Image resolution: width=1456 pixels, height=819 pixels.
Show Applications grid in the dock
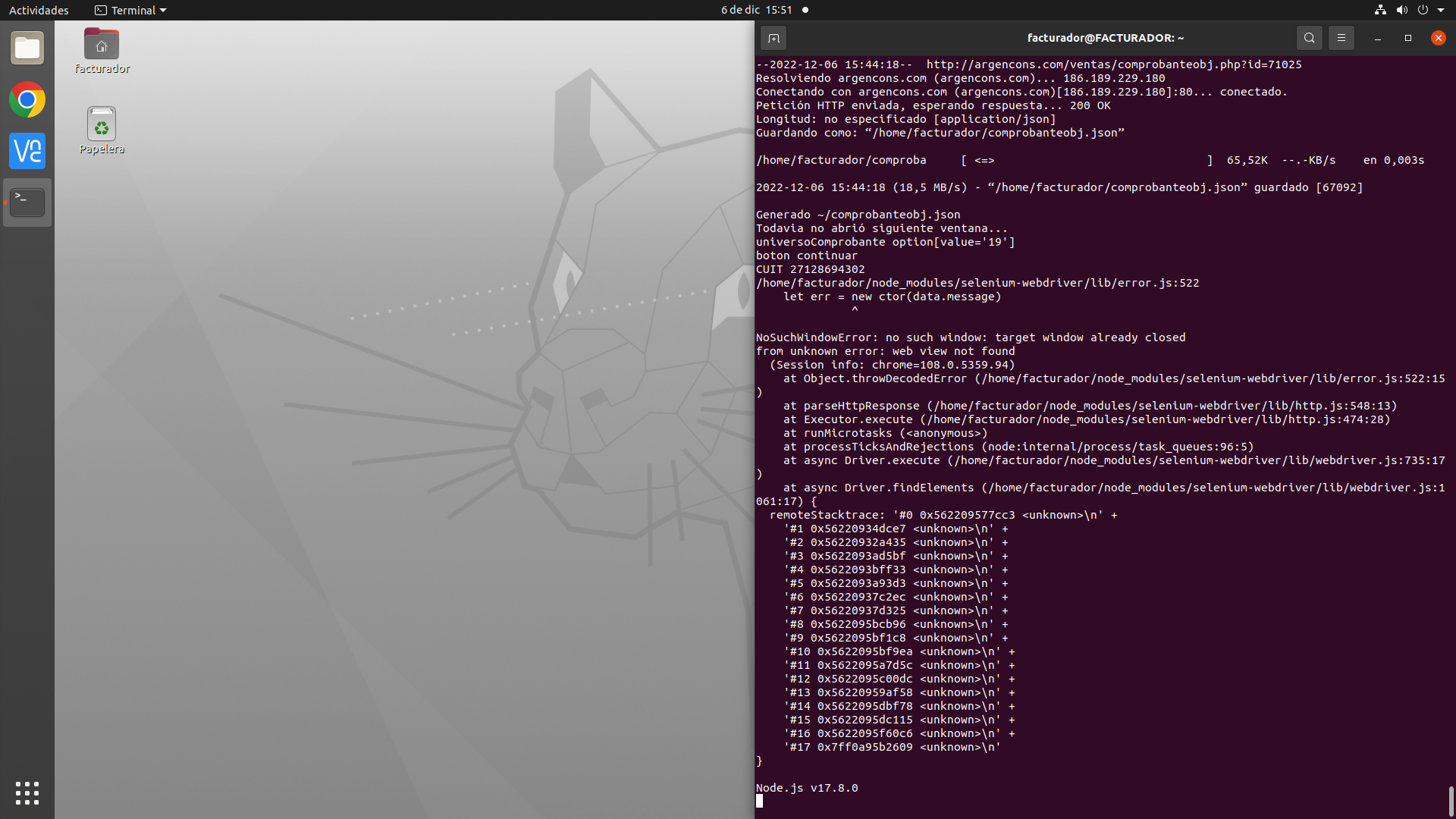pos(27,792)
